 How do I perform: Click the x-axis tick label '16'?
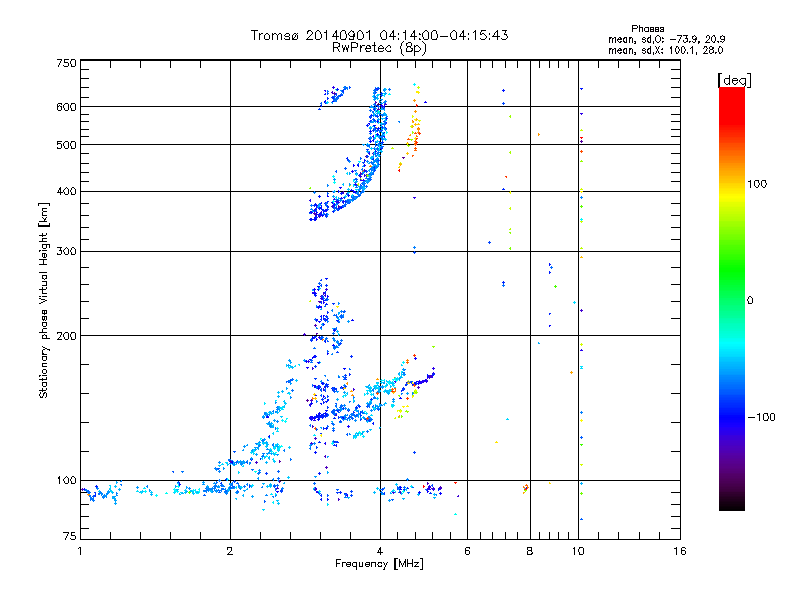point(680,551)
